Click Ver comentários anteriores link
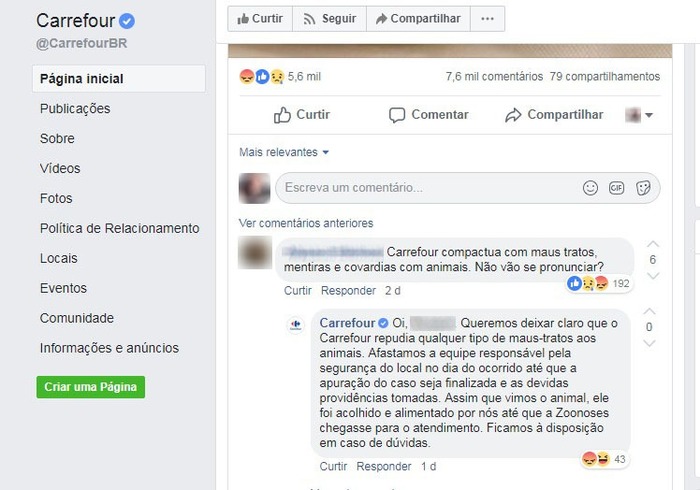The image size is (700, 490). pyautogui.click(x=306, y=223)
